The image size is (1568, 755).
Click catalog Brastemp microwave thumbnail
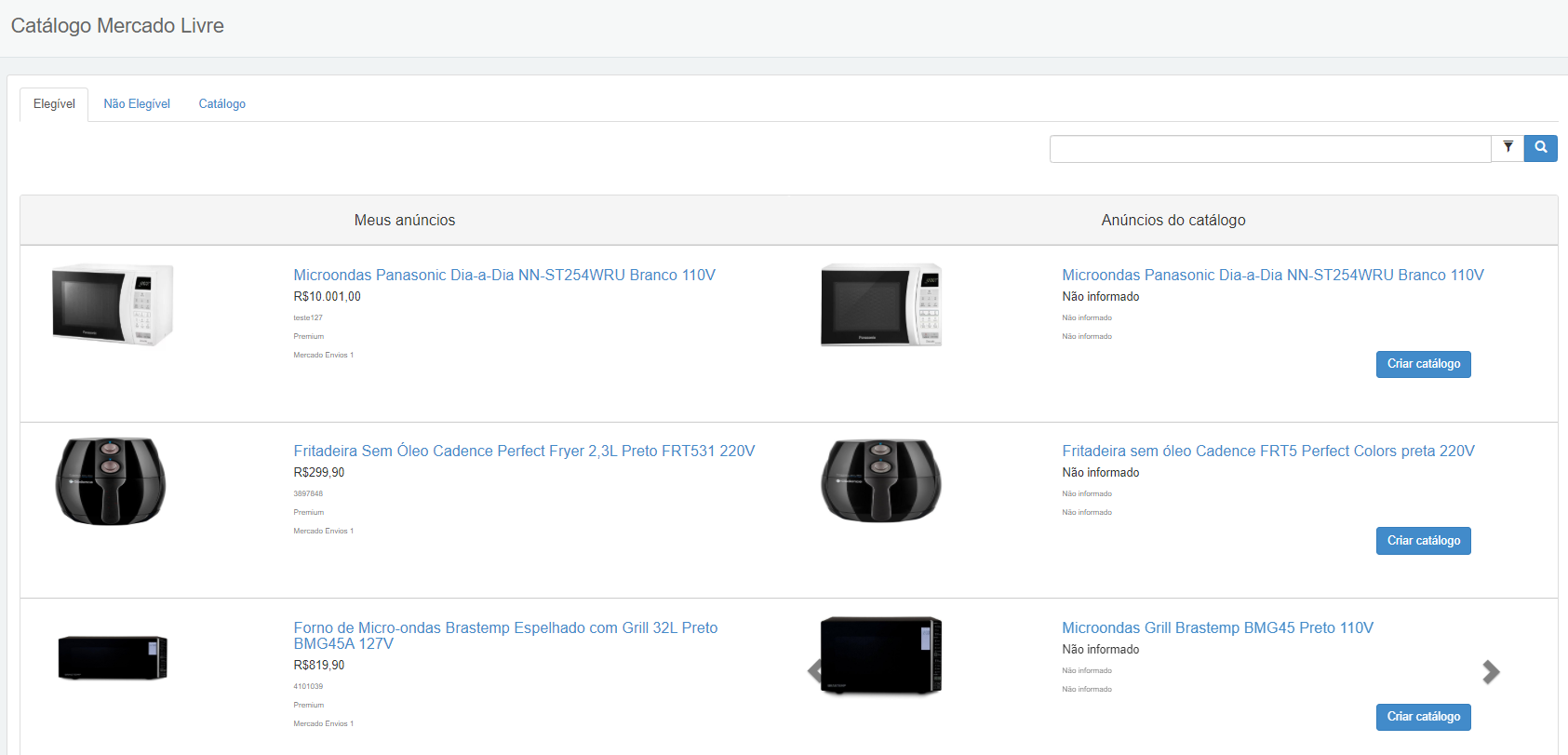(881, 655)
